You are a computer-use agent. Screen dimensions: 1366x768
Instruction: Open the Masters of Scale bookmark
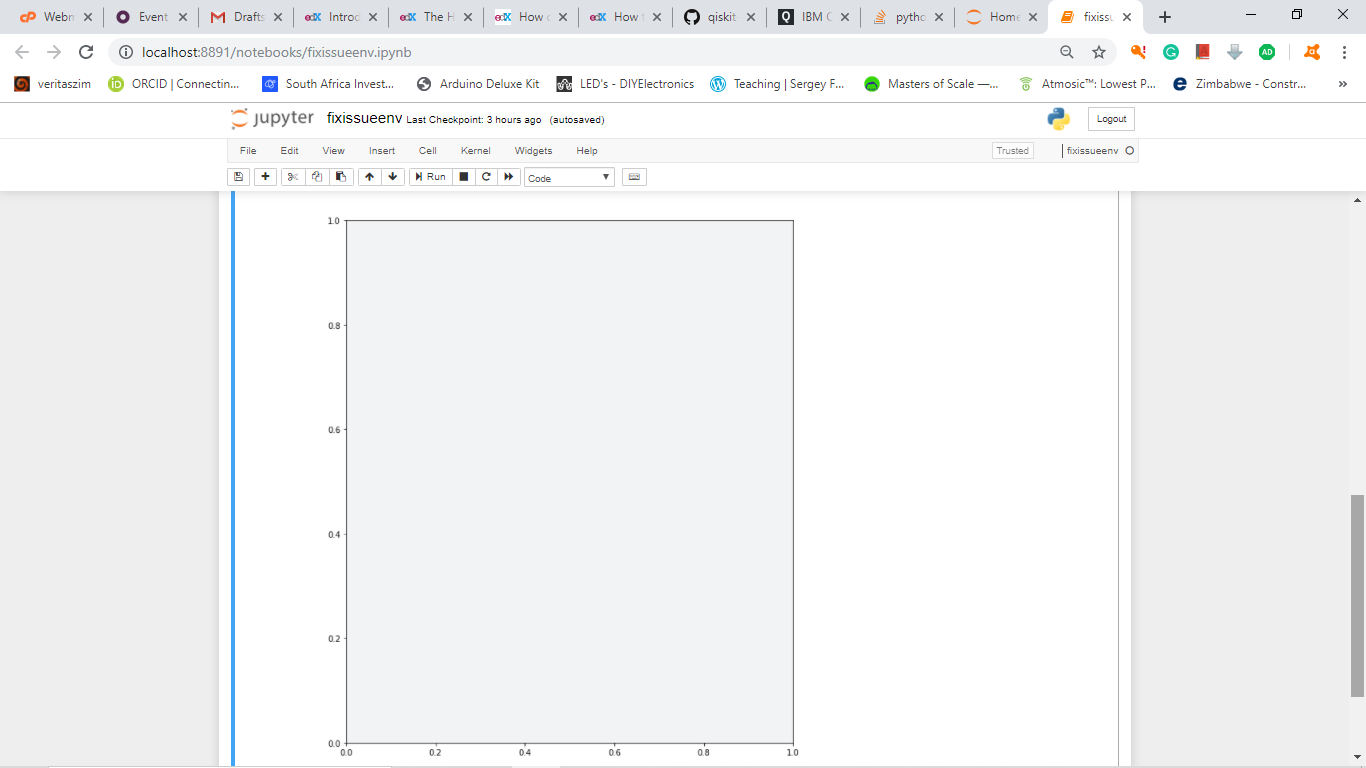[x=932, y=84]
